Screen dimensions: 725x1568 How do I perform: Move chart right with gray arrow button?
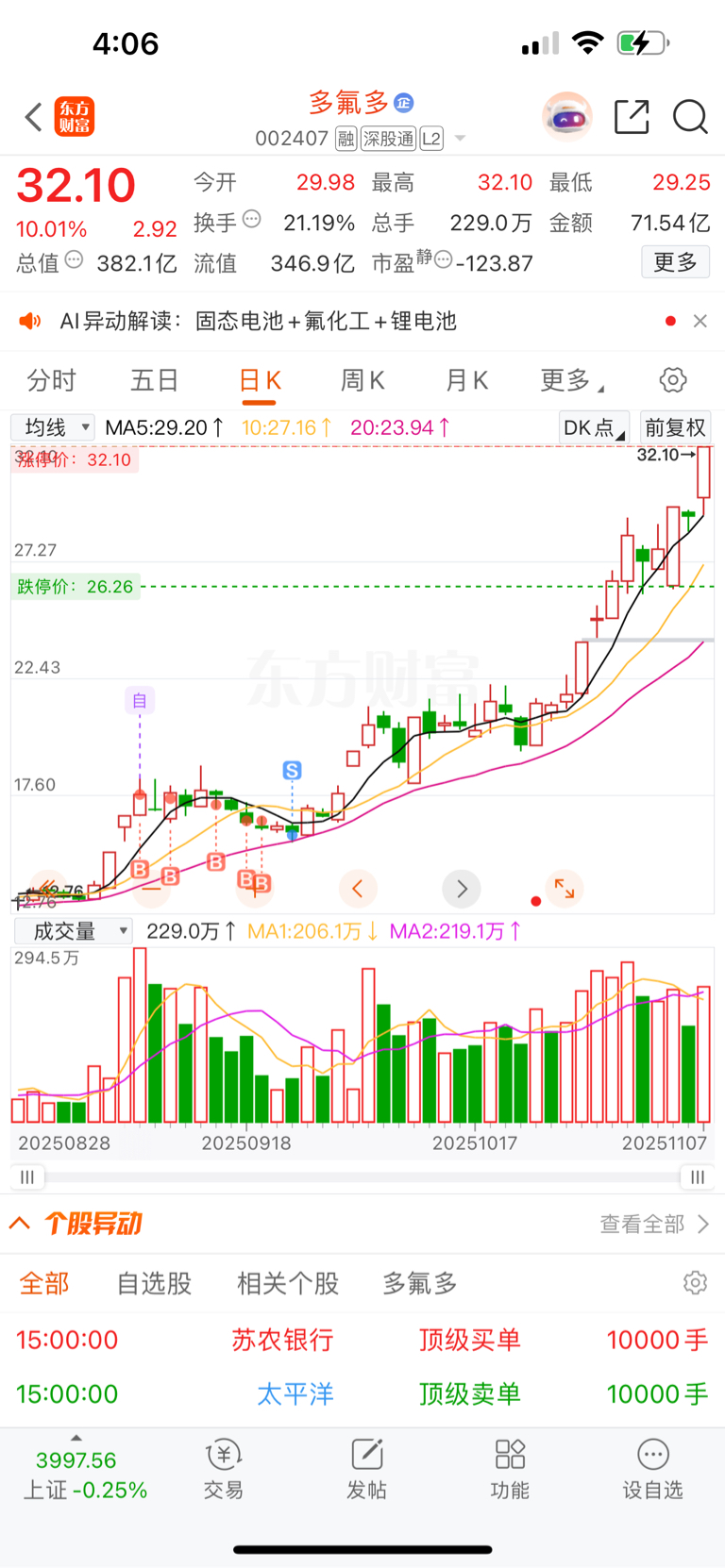[x=462, y=889]
